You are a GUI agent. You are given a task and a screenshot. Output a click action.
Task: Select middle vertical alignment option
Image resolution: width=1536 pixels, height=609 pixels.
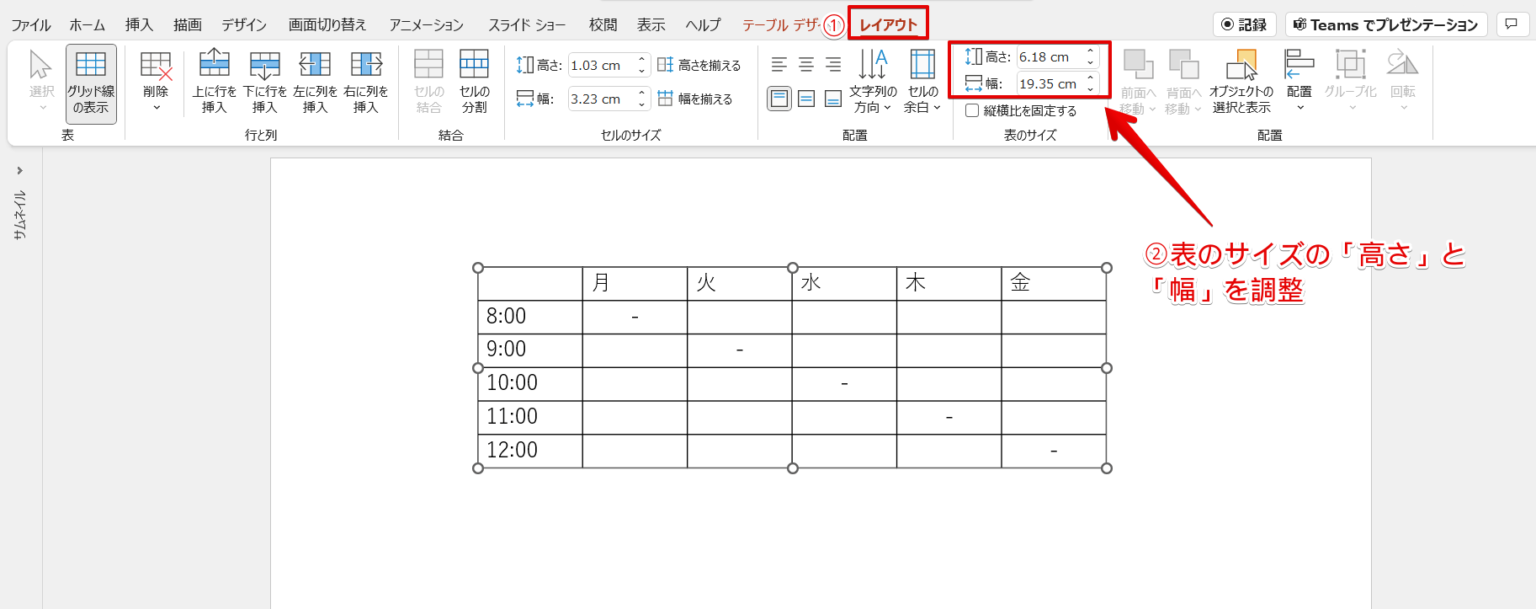pos(804,98)
